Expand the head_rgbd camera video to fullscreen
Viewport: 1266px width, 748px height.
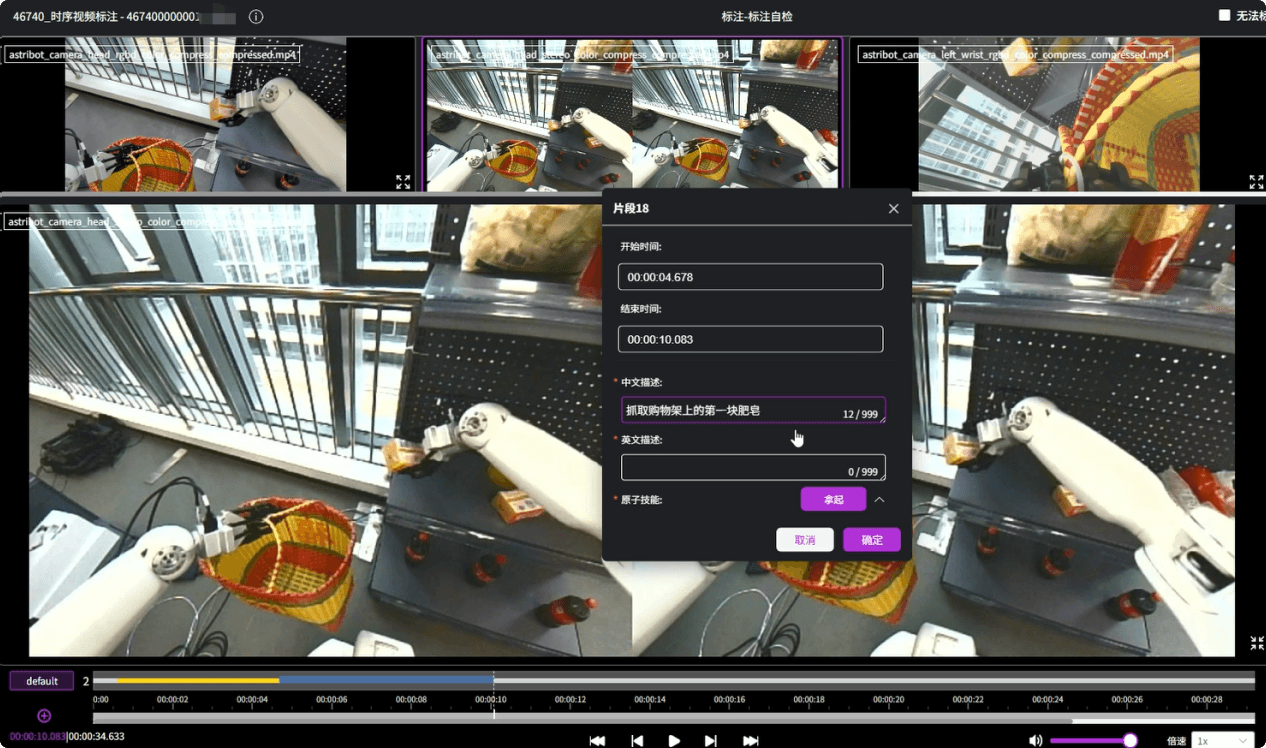tap(403, 182)
